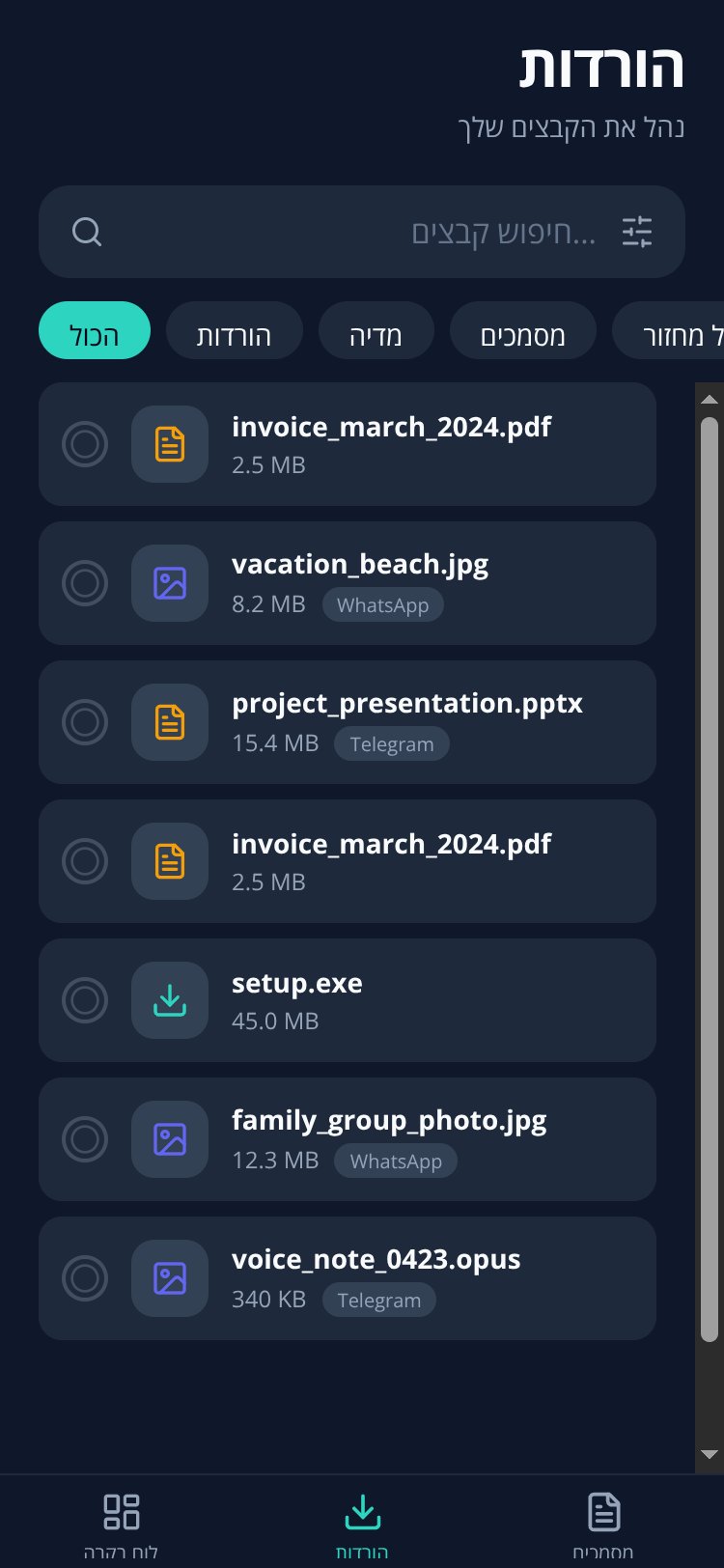Select the invoice radio circle above vacation_beach.jpg
This screenshot has height=1568, width=724.
coord(85,444)
